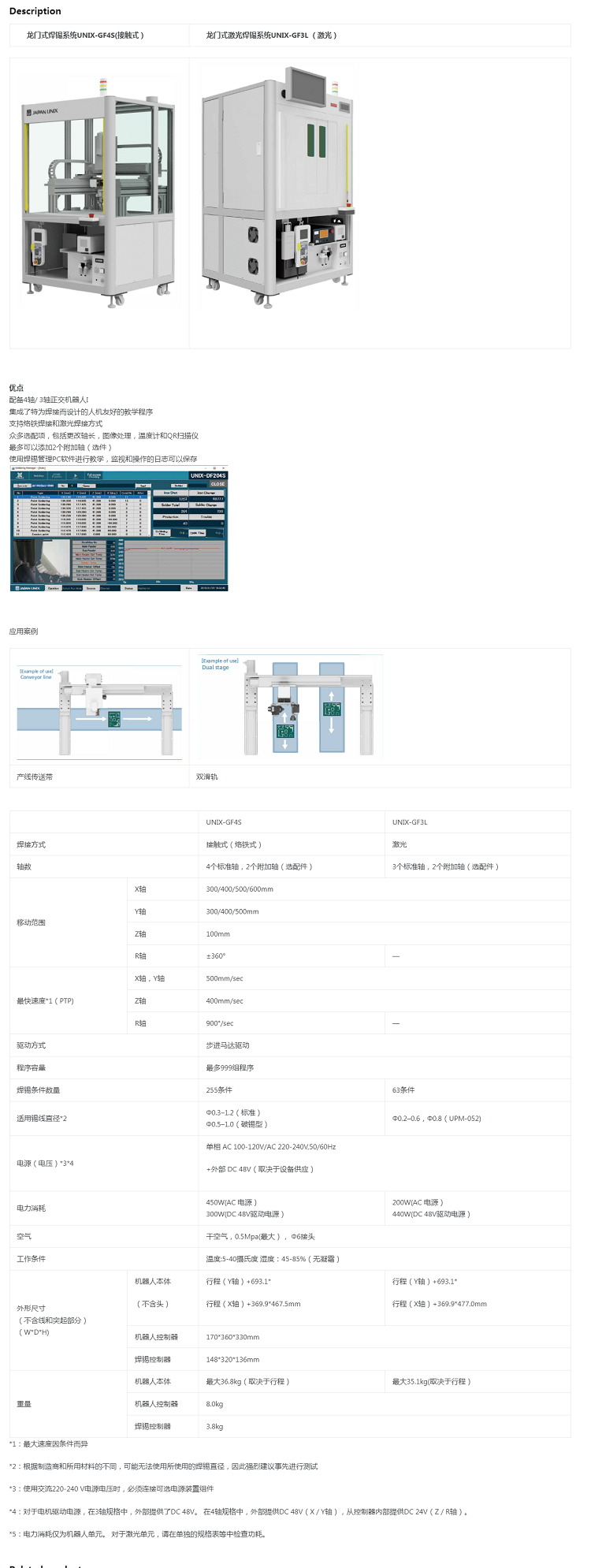Click the '移动范围' row label

(x=32, y=922)
